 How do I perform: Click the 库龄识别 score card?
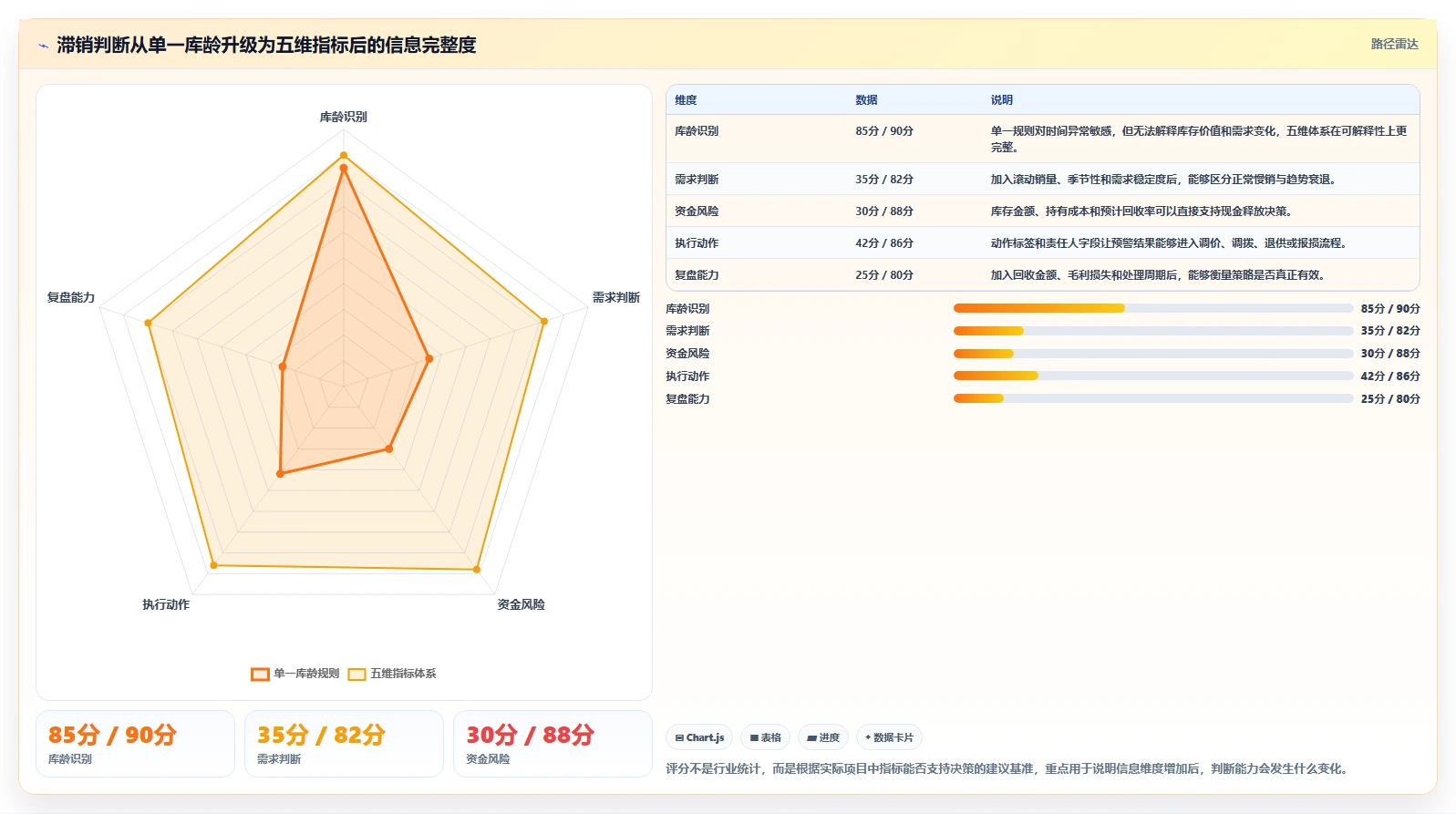pyautogui.click(x=135, y=744)
